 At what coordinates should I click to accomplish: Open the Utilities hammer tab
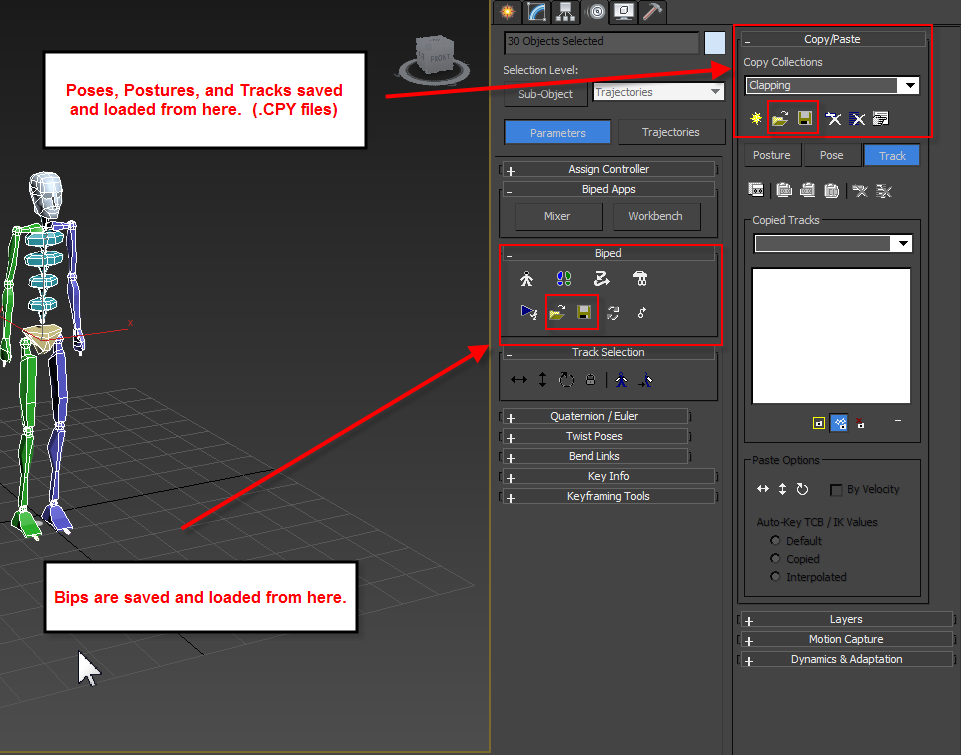652,12
